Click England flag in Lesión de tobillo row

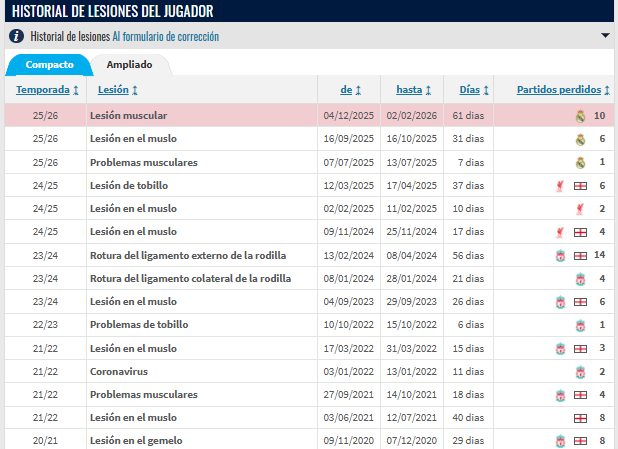[x=580, y=186]
